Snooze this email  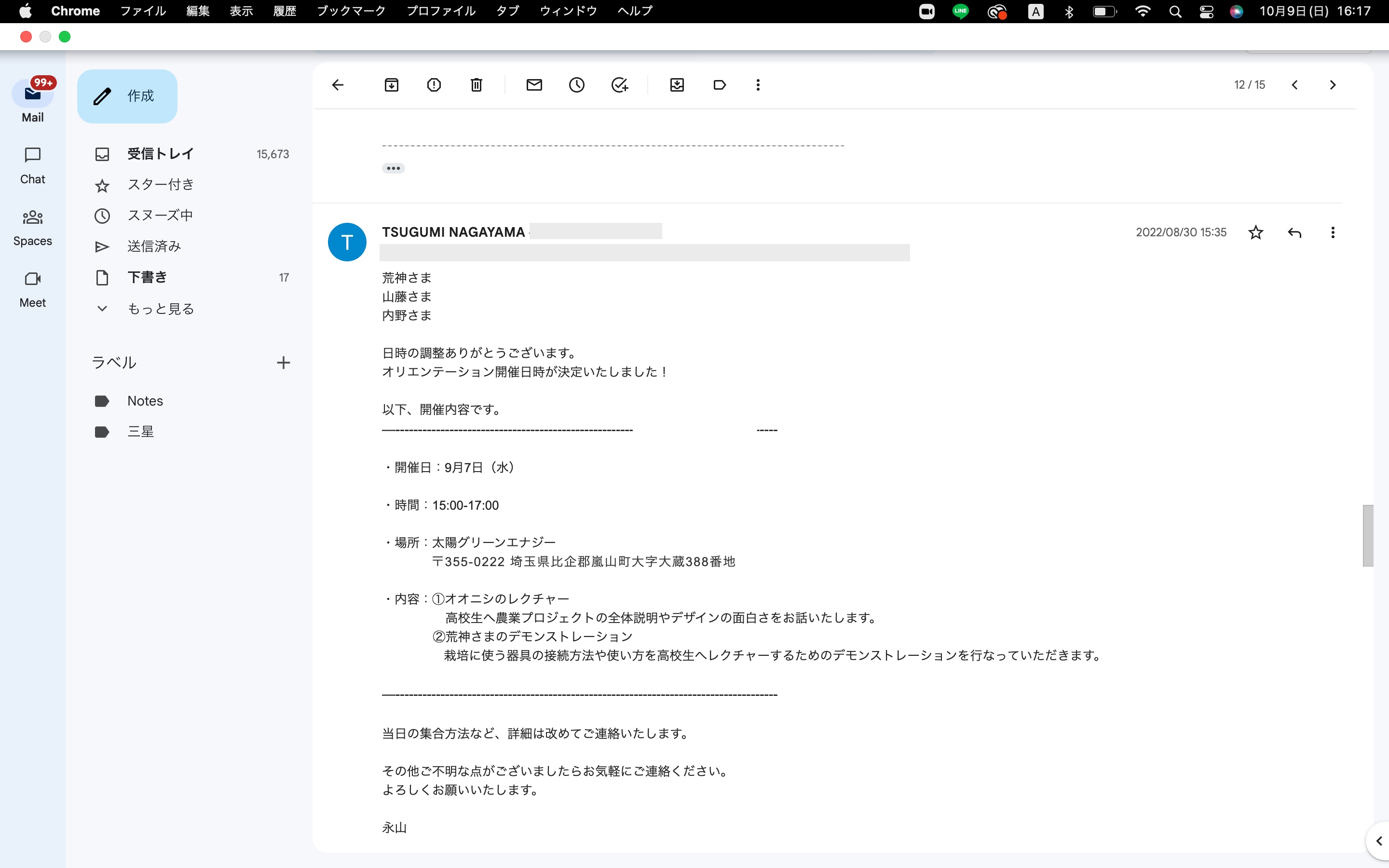tap(577, 84)
